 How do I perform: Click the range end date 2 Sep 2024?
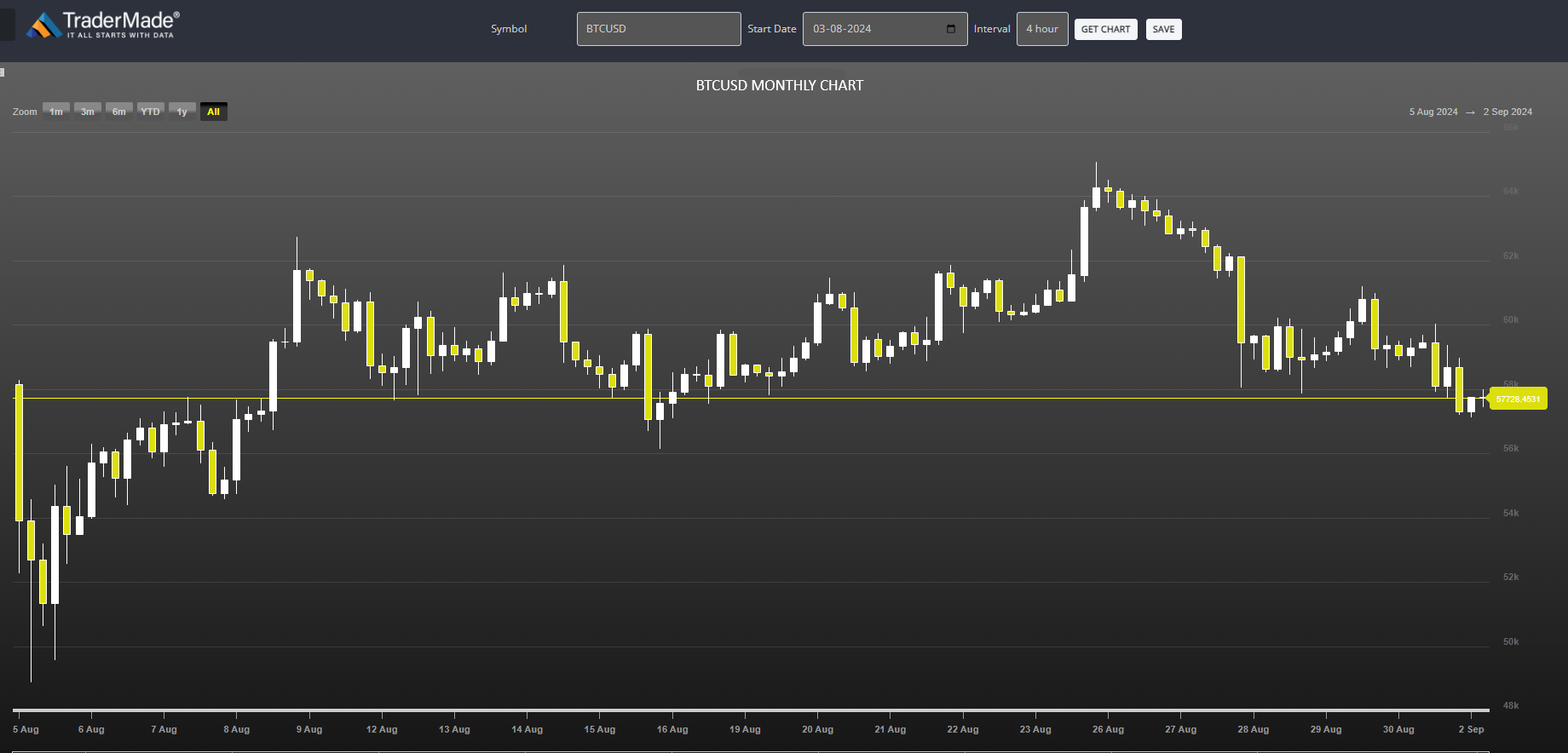click(1507, 112)
